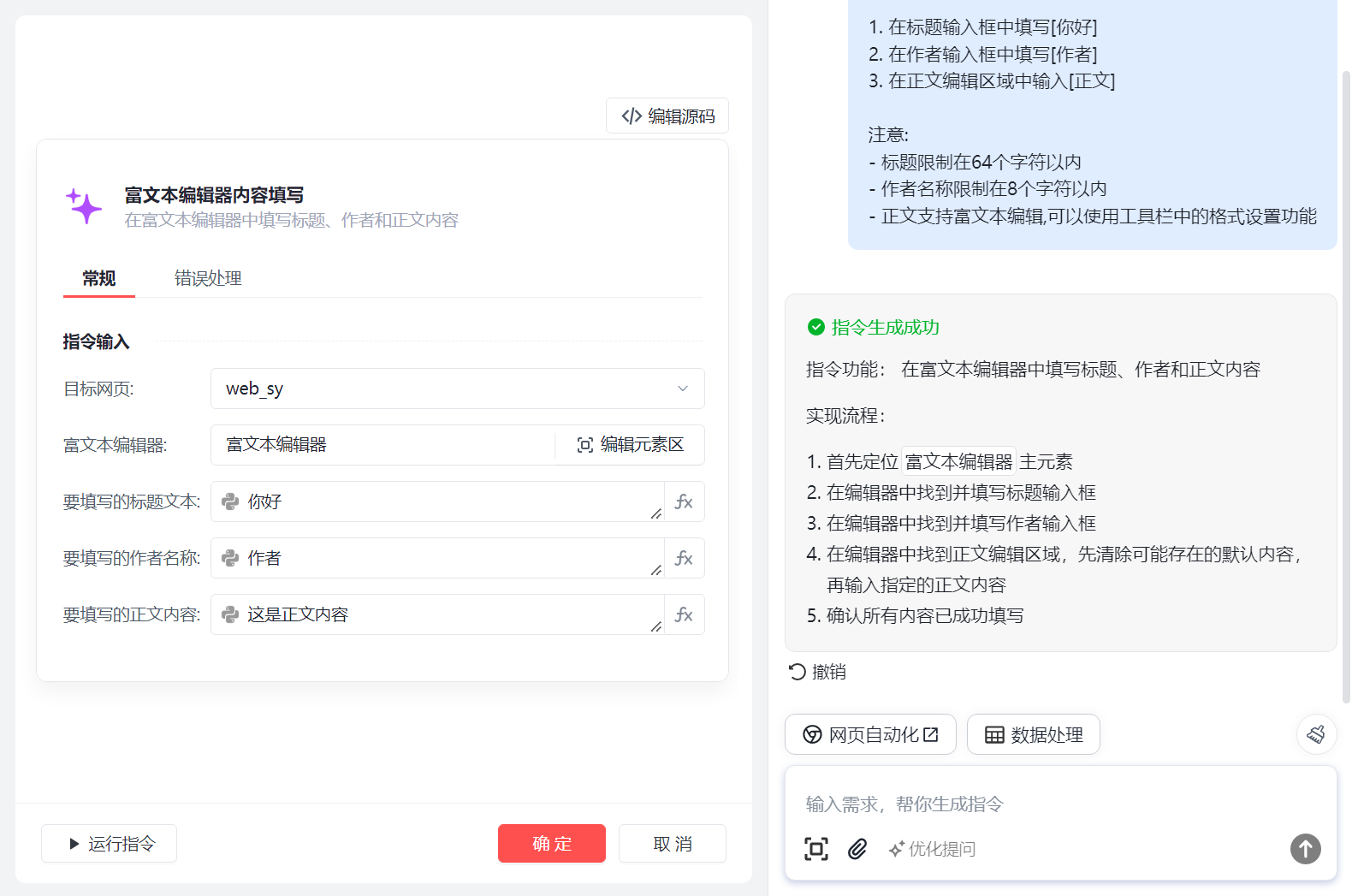Click 编辑元素区 to edit element
The height and width of the screenshot is (896, 1352).
click(631, 445)
